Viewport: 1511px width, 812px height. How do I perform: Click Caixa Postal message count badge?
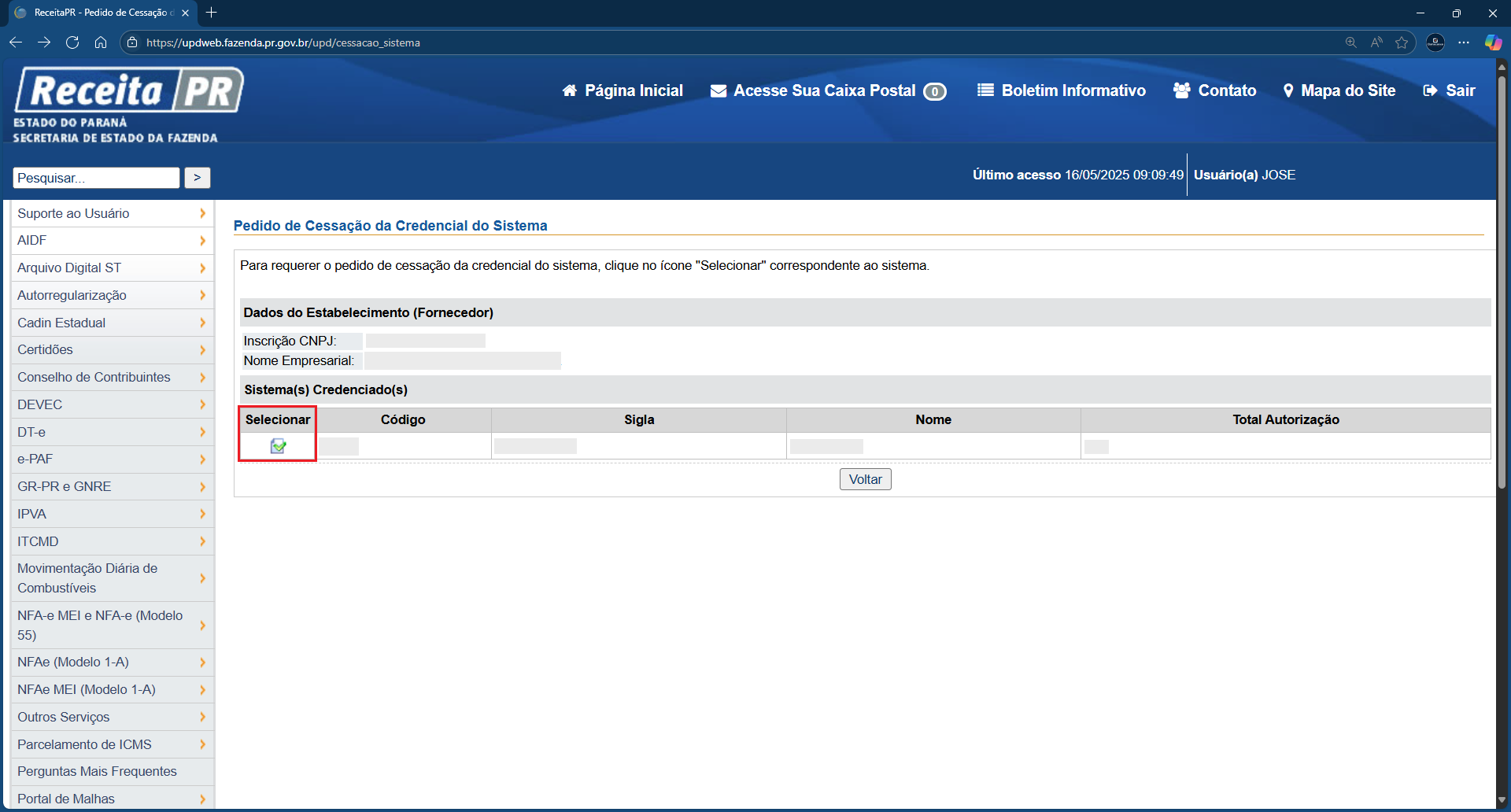click(935, 91)
